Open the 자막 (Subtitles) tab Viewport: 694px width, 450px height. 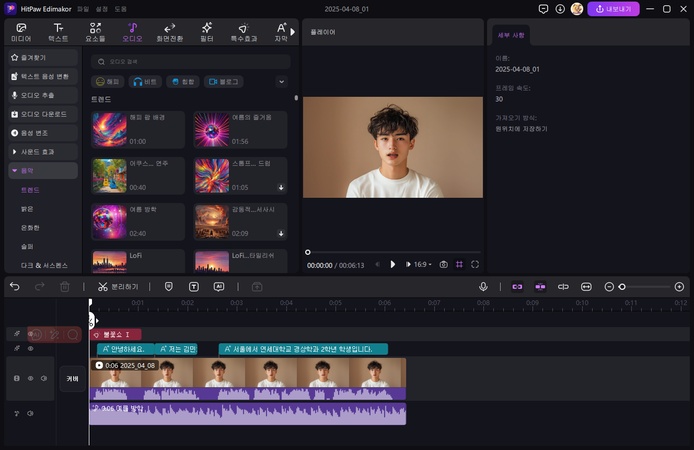[281, 32]
